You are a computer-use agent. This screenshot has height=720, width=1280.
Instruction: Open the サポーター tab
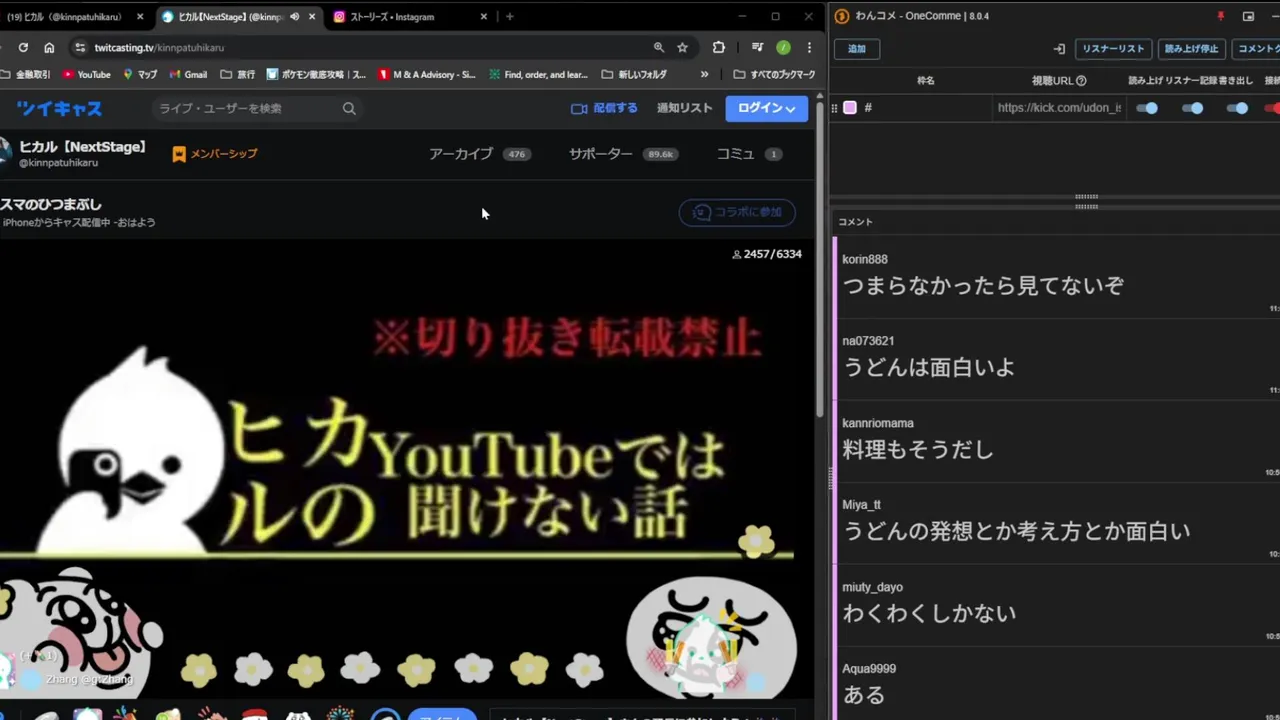pyautogui.click(x=623, y=154)
